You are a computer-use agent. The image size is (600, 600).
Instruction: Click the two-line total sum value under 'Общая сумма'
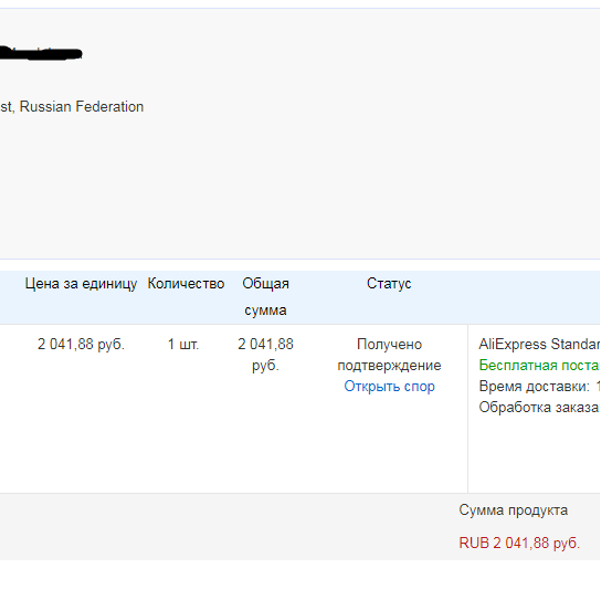[265, 355]
